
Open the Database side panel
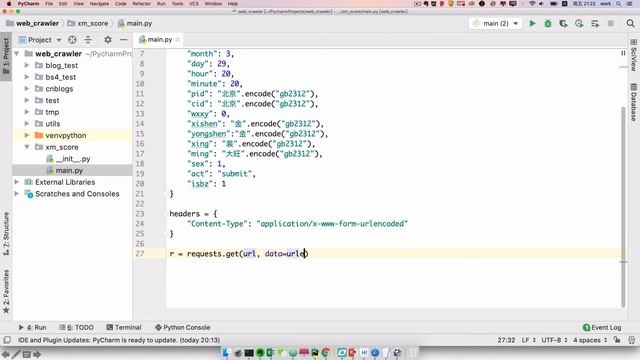point(633,102)
